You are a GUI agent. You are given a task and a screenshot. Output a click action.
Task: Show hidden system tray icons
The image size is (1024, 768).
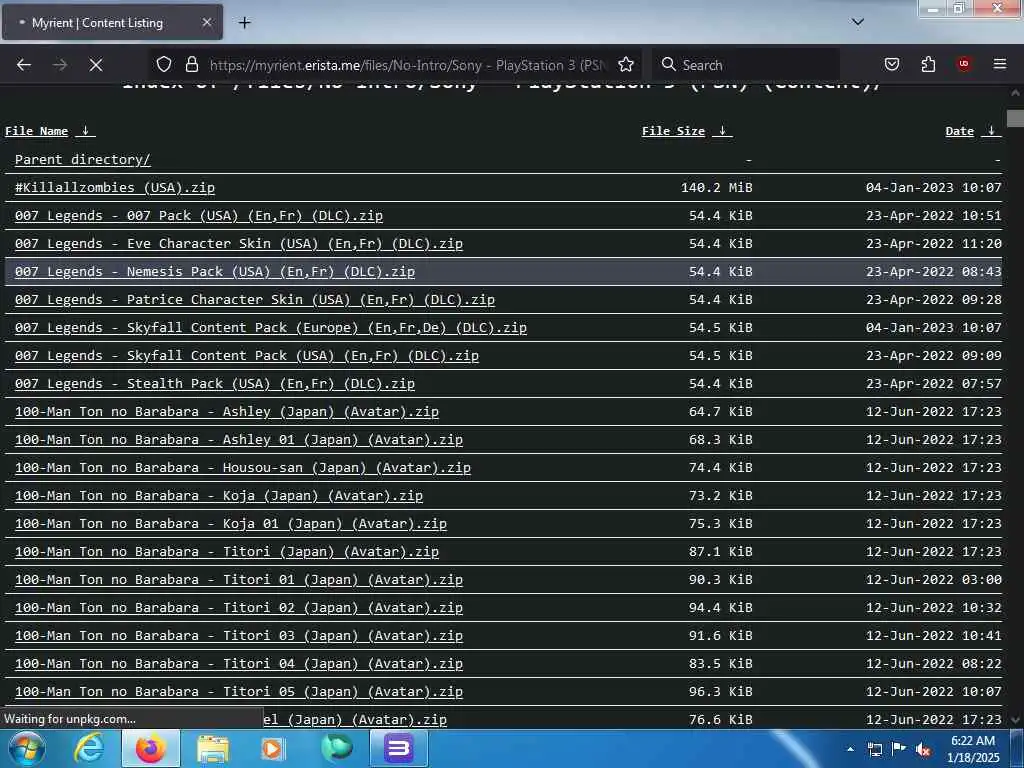(850, 749)
